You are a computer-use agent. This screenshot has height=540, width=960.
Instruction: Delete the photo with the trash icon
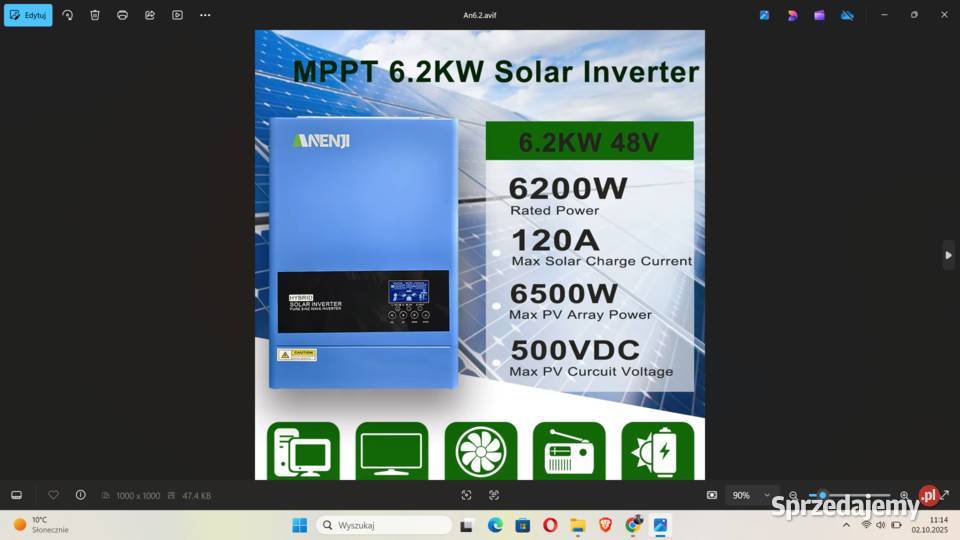(x=95, y=15)
